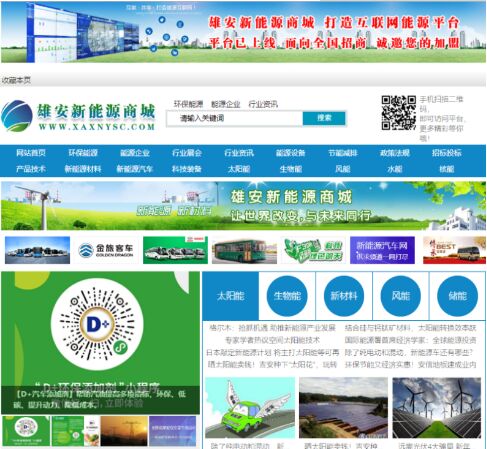The image size is (487, 449).
Task: Open the wind turbines solar panel thumbnail
Action: click(x=437, y=408)
